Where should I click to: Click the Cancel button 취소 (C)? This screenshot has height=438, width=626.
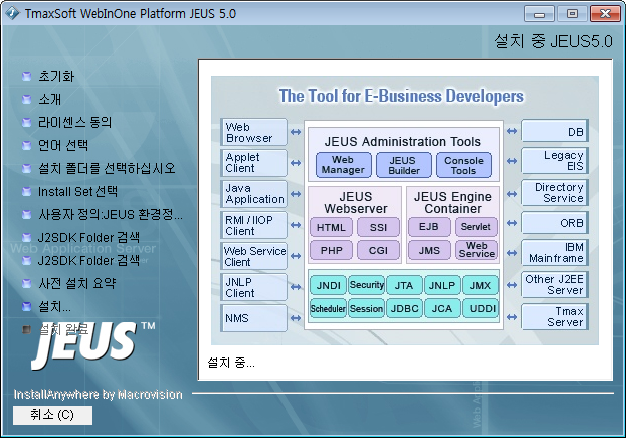pyautogui.click(x=52, y=415)
